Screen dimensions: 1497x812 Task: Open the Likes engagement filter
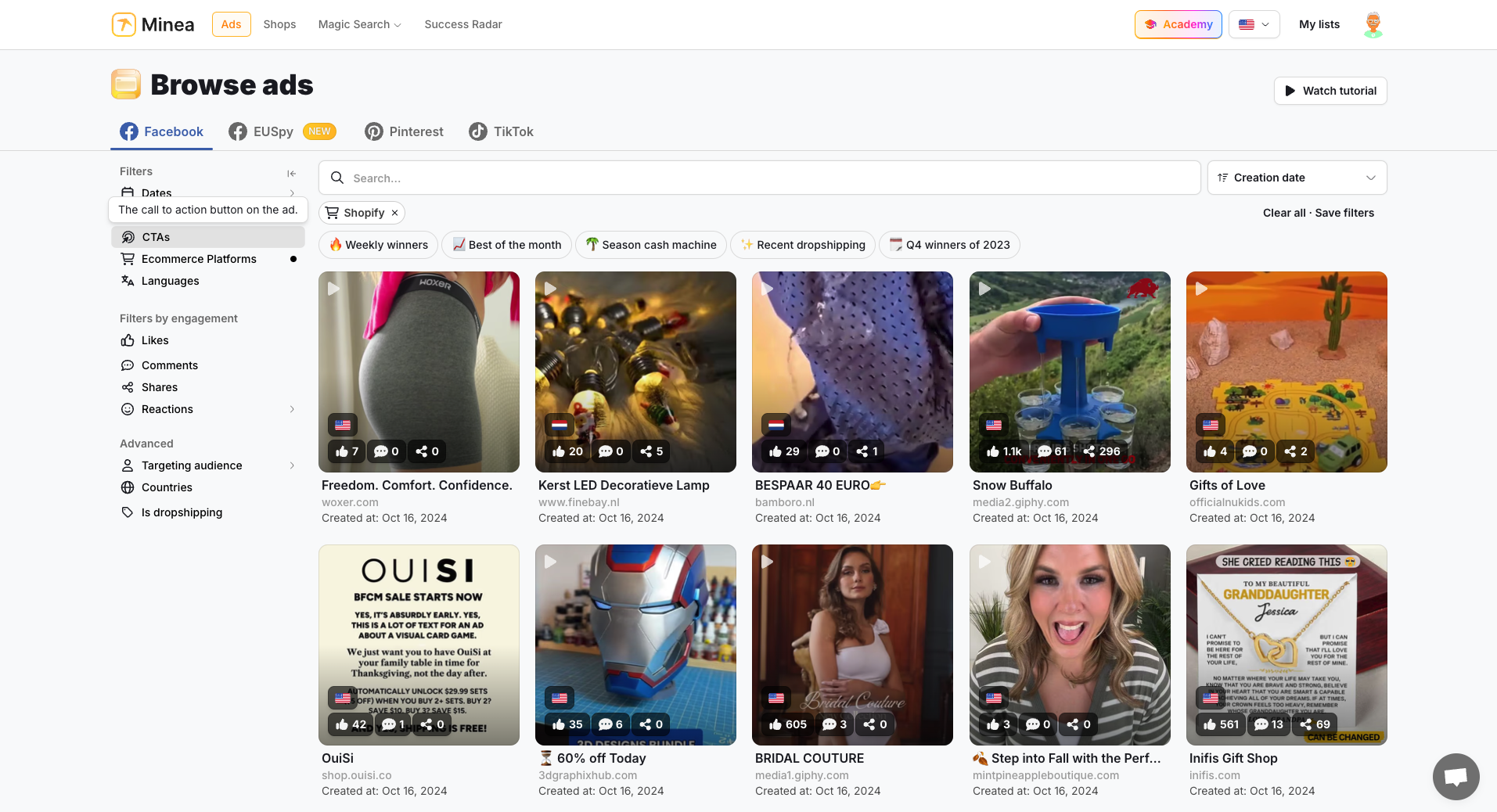(155, 340)
